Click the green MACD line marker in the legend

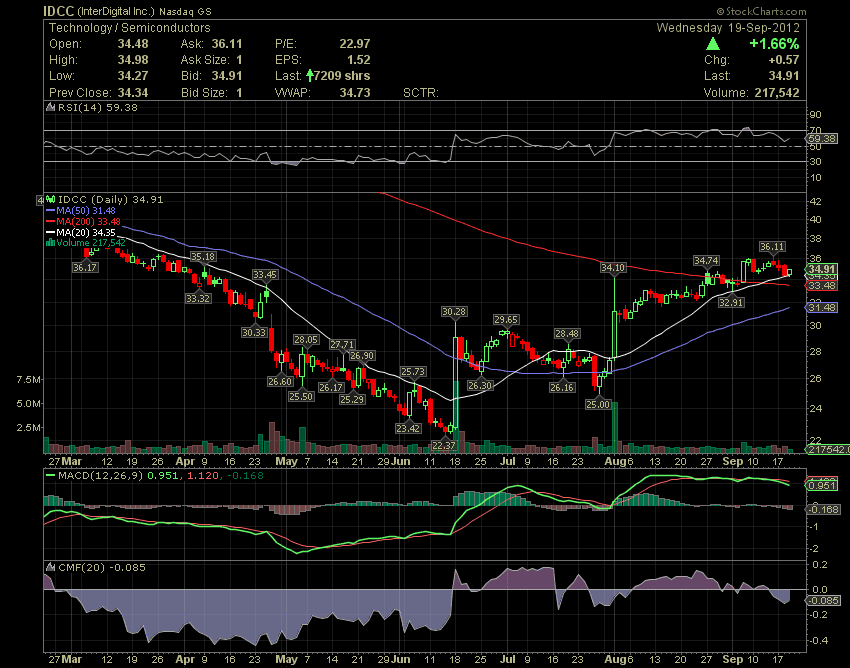[x=51, y=476]
